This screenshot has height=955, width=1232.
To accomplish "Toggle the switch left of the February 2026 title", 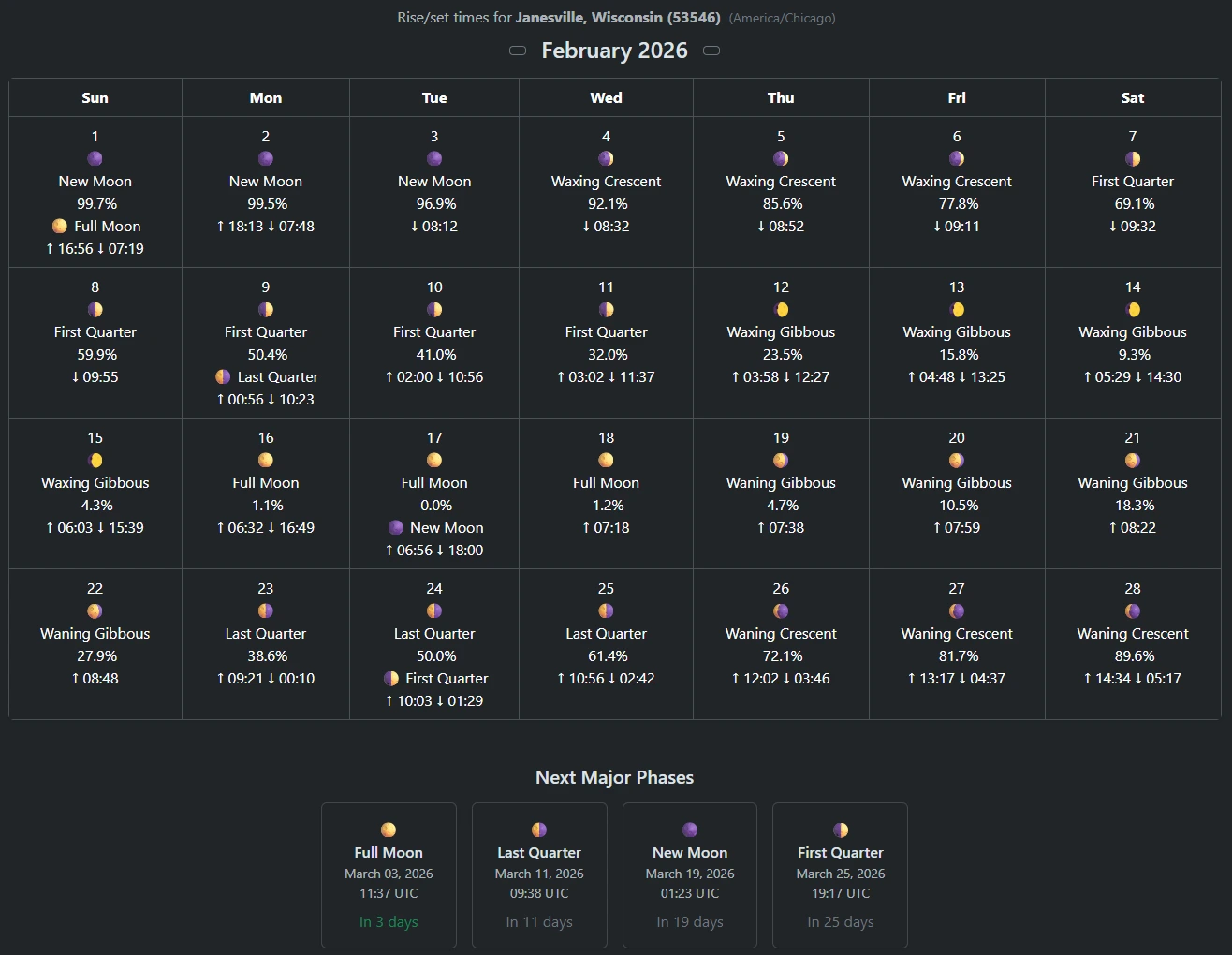I will tap(518, 51).
